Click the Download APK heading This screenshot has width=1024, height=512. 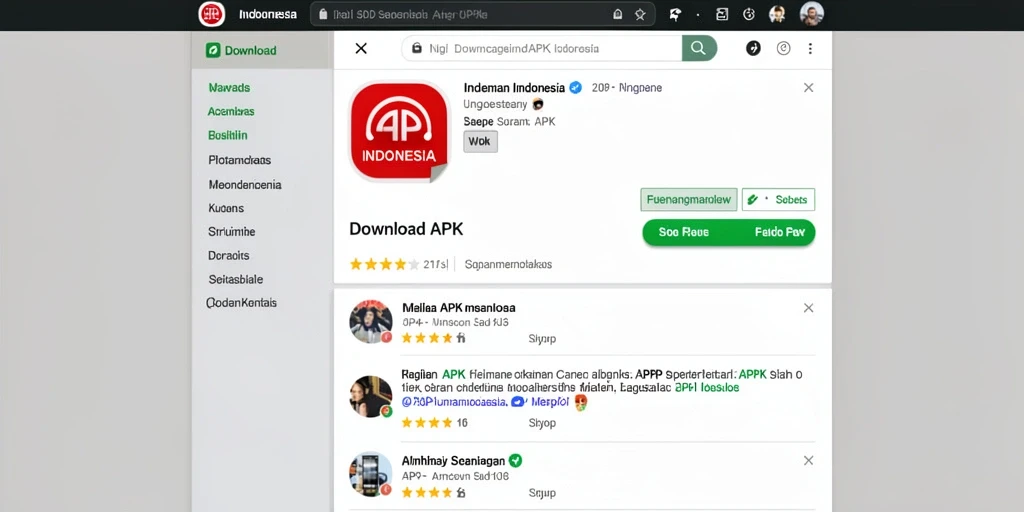406,229
